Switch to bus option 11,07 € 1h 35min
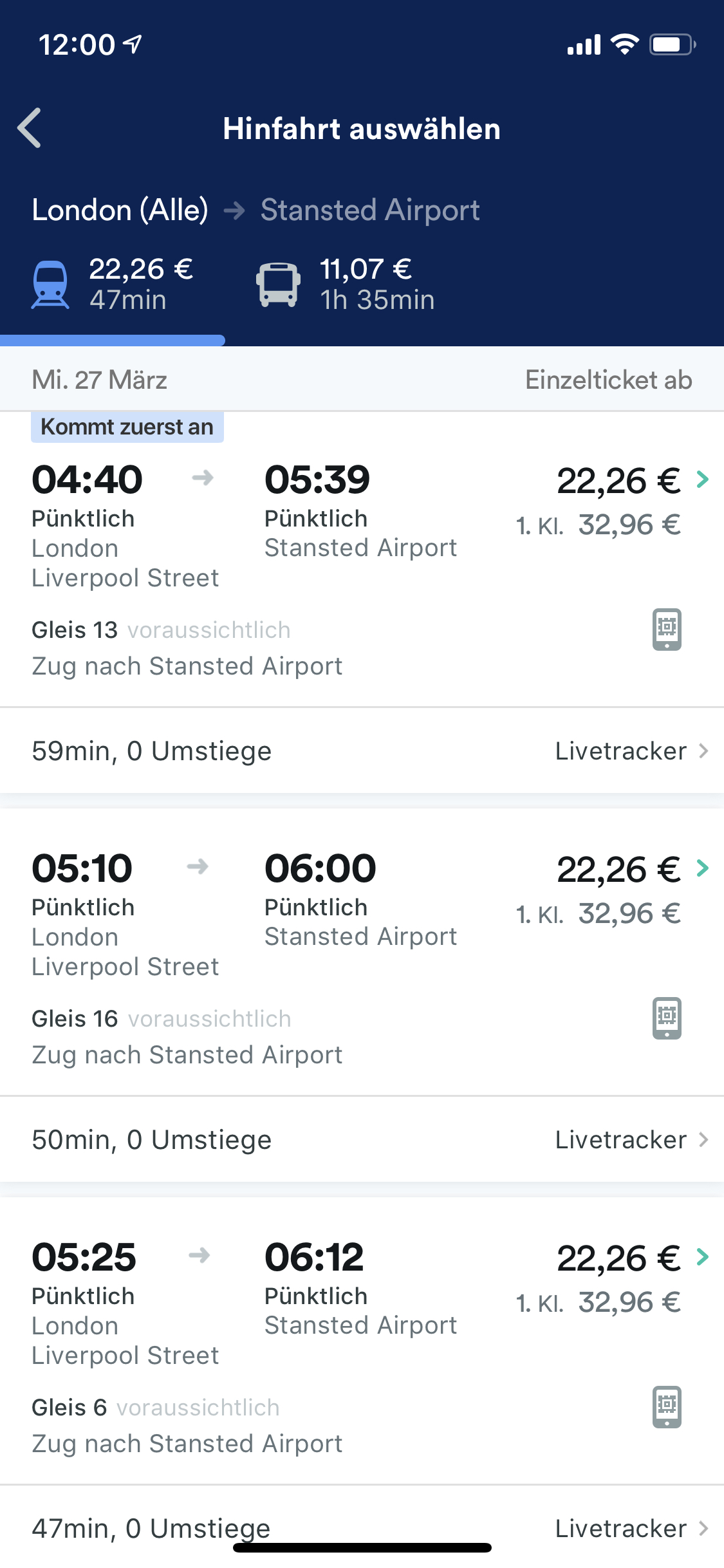The width and height of the screenshot is (724, 1568). pos(377,284)
